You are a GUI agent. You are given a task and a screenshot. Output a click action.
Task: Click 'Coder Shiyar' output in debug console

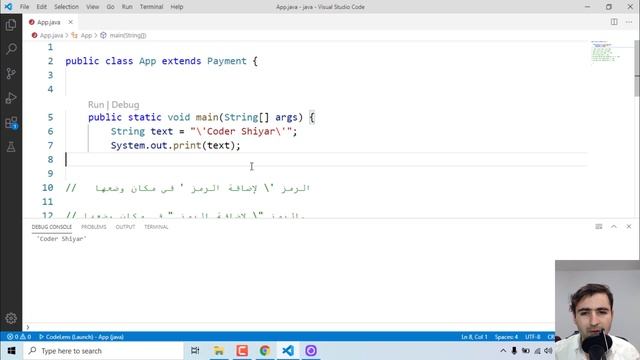coord(62,239)
